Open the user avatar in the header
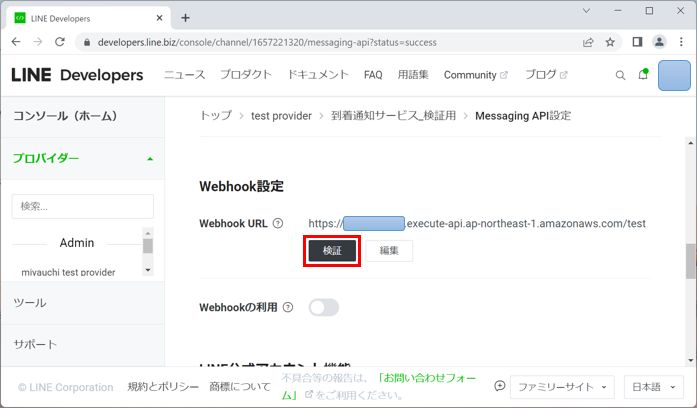This screenshot has width=697, height=408. pos(674,76)
